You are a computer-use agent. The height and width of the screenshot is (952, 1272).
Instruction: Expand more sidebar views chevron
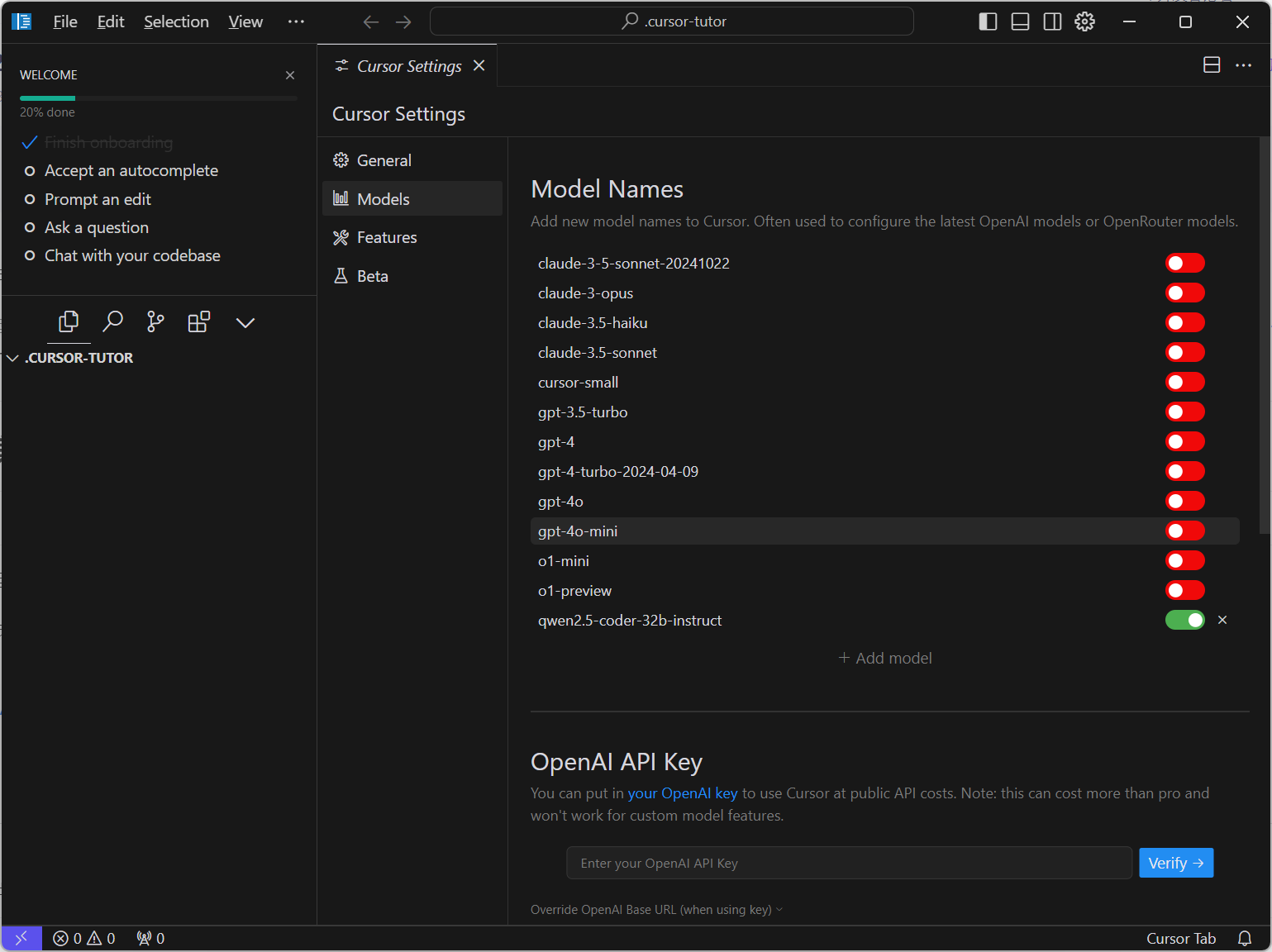(x=245, y=323)
